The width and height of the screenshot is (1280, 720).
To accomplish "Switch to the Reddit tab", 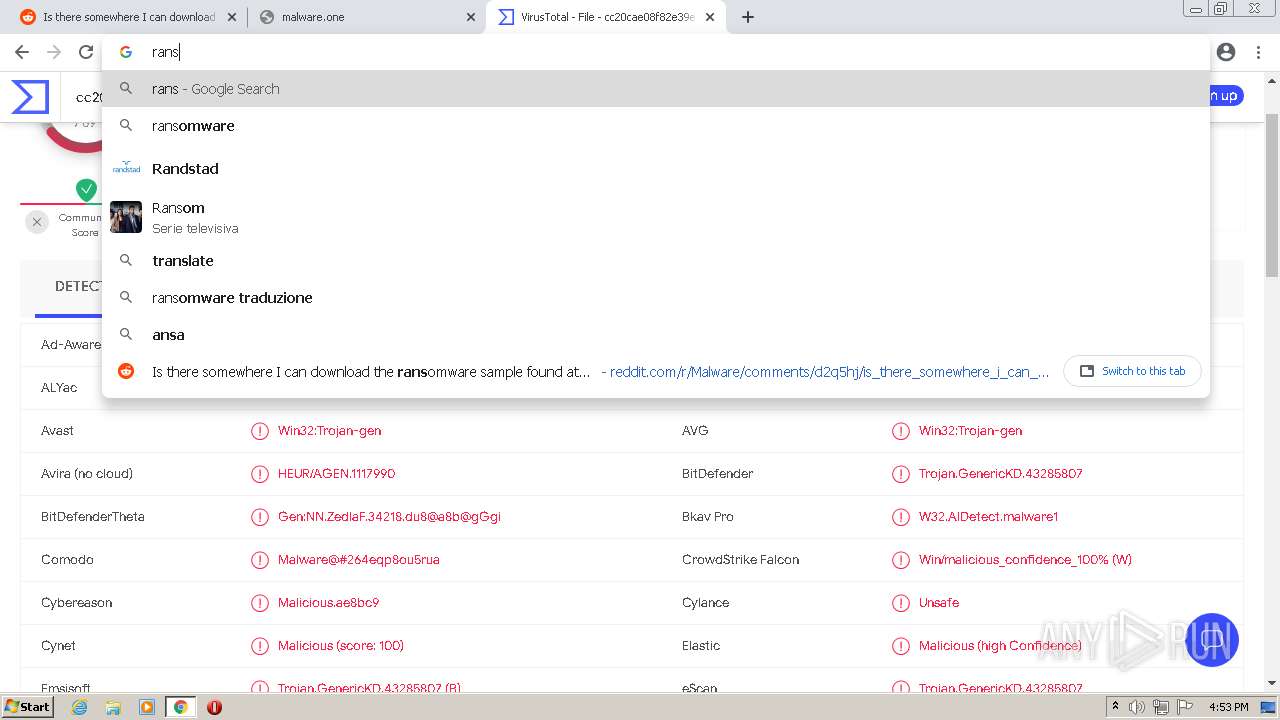I will pos(128,17).
